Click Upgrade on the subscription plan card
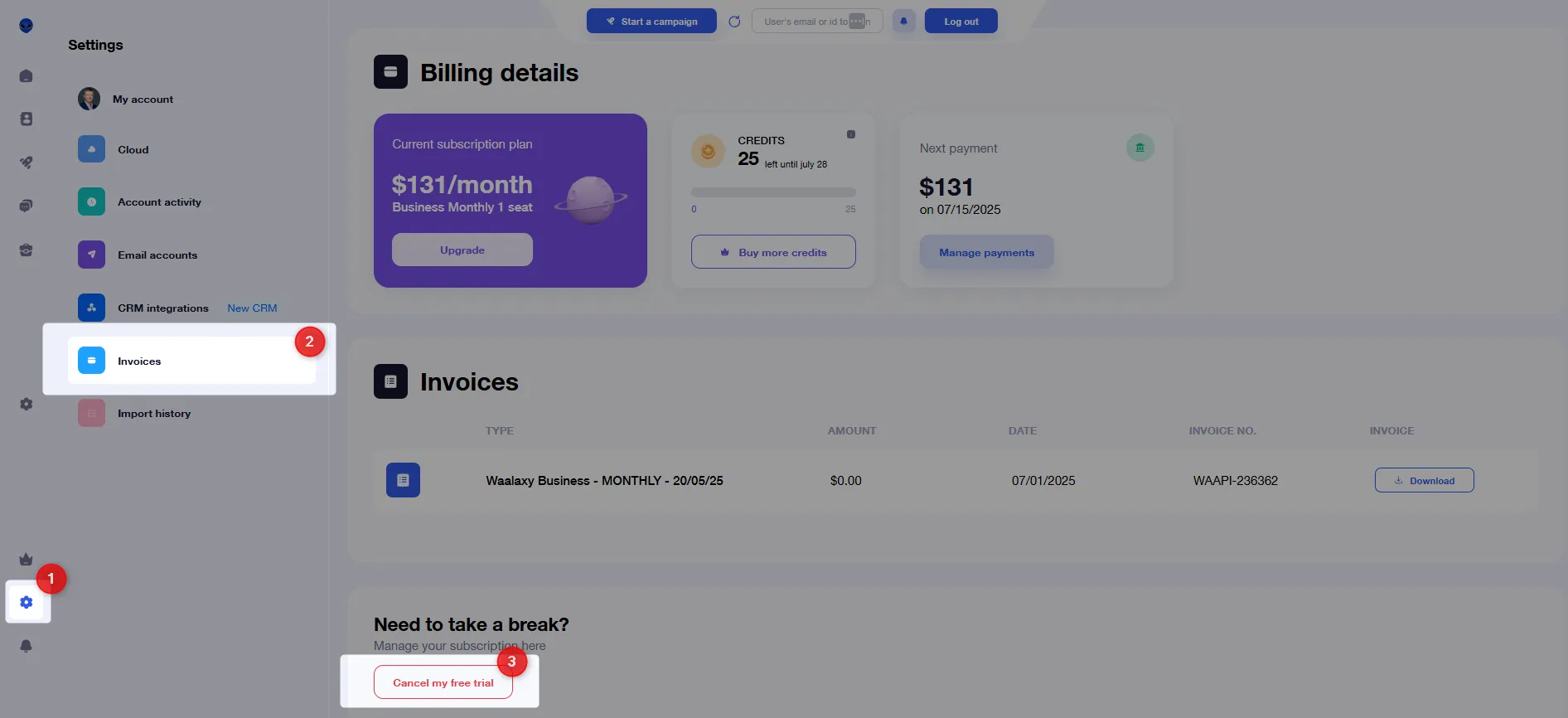 point(462,250)
